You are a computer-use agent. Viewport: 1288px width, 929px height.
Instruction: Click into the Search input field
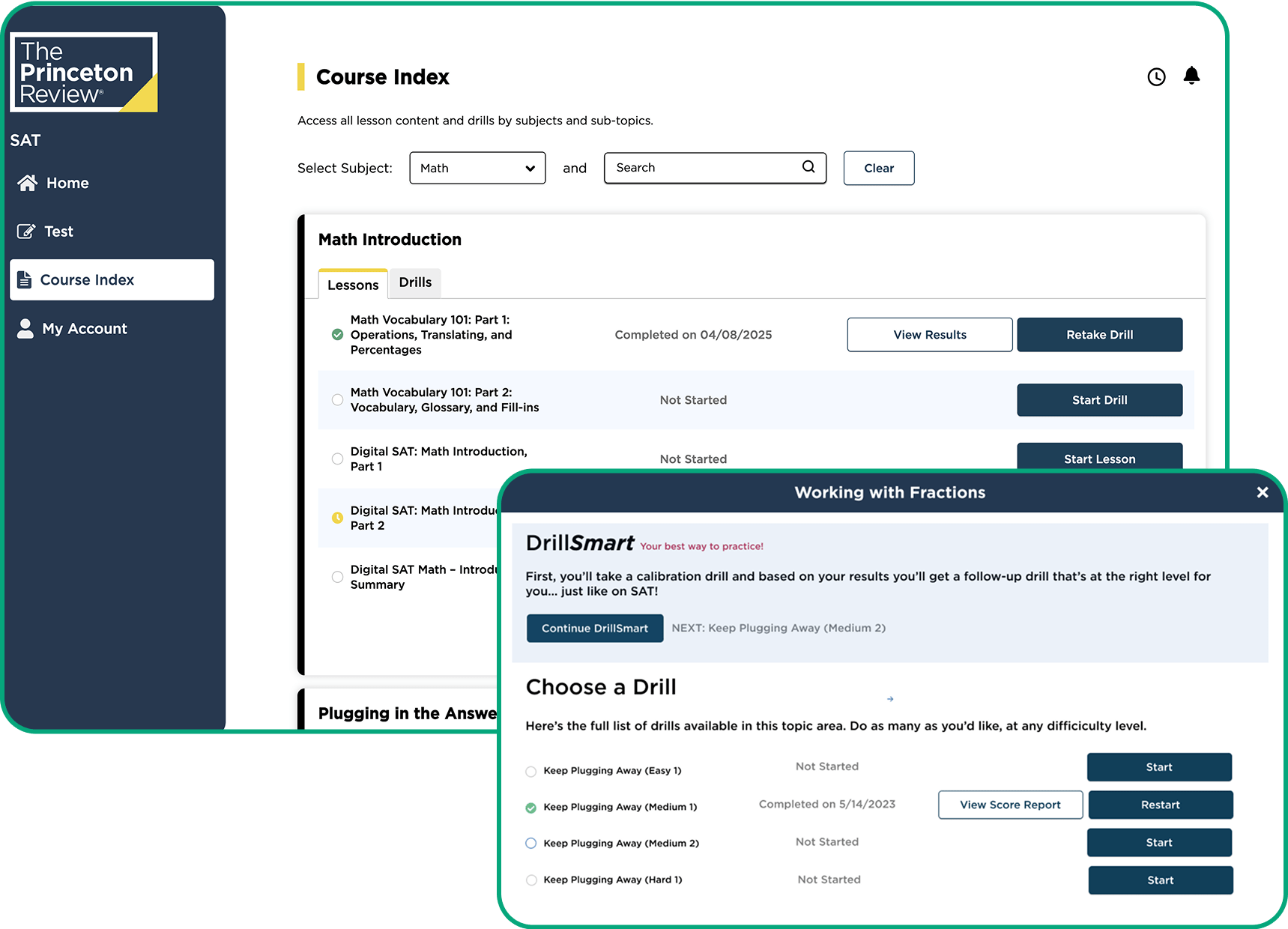click(703, 168)
